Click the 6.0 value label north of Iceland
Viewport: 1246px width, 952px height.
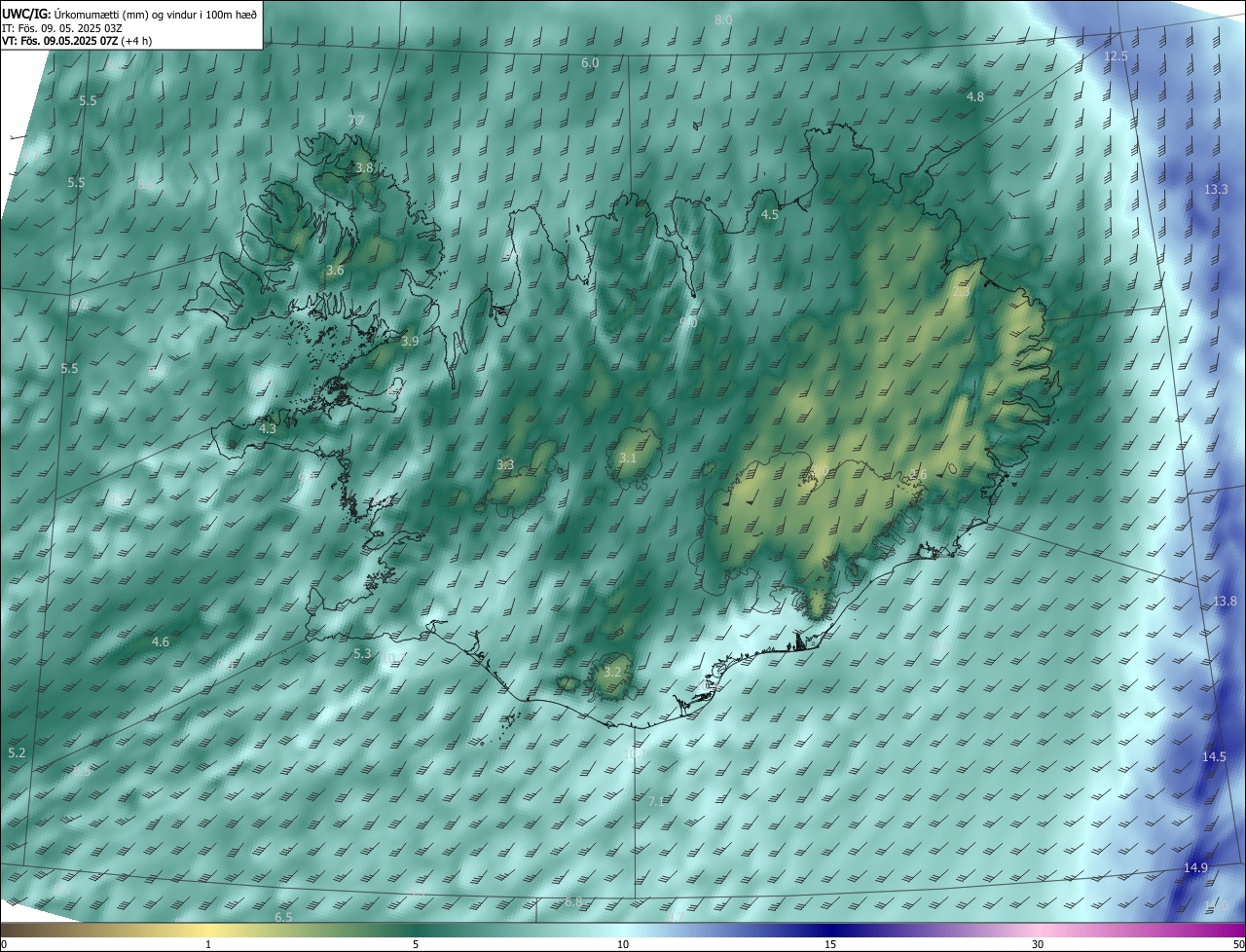click(x=590, y=62)
